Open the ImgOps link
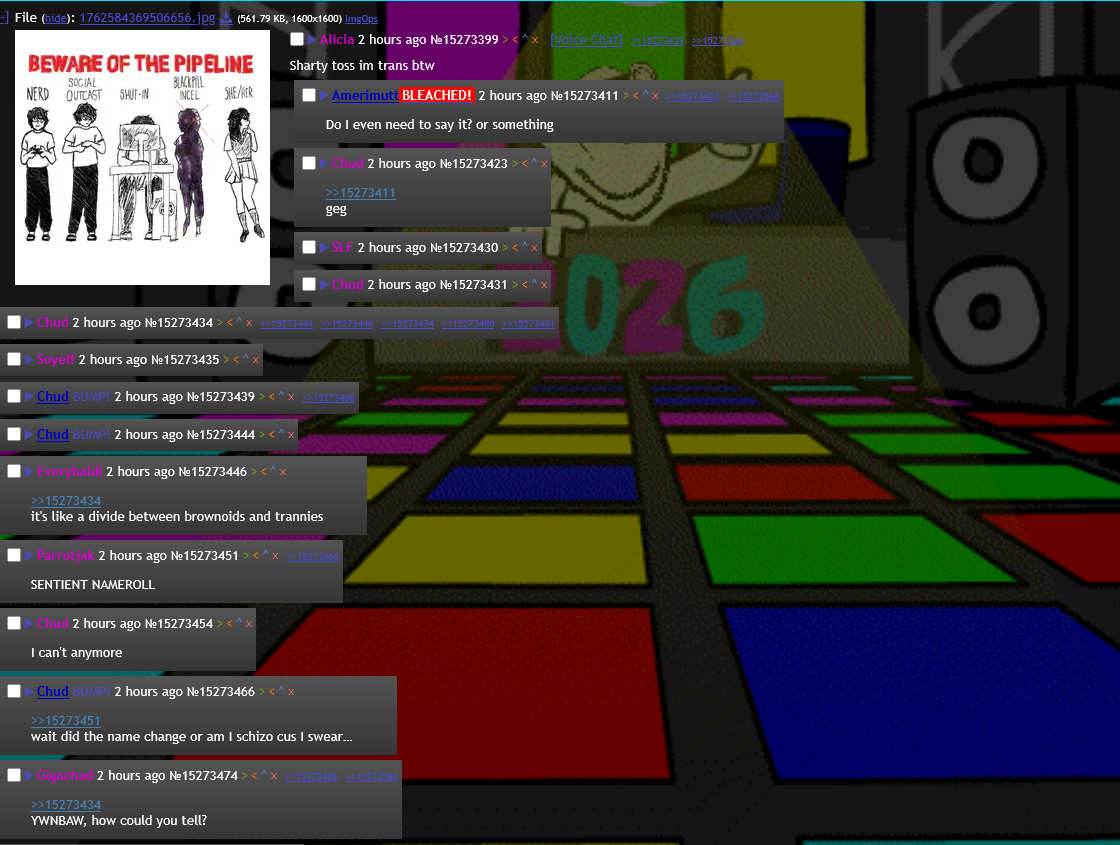The image size is (1120, 845). click(361, 18)
